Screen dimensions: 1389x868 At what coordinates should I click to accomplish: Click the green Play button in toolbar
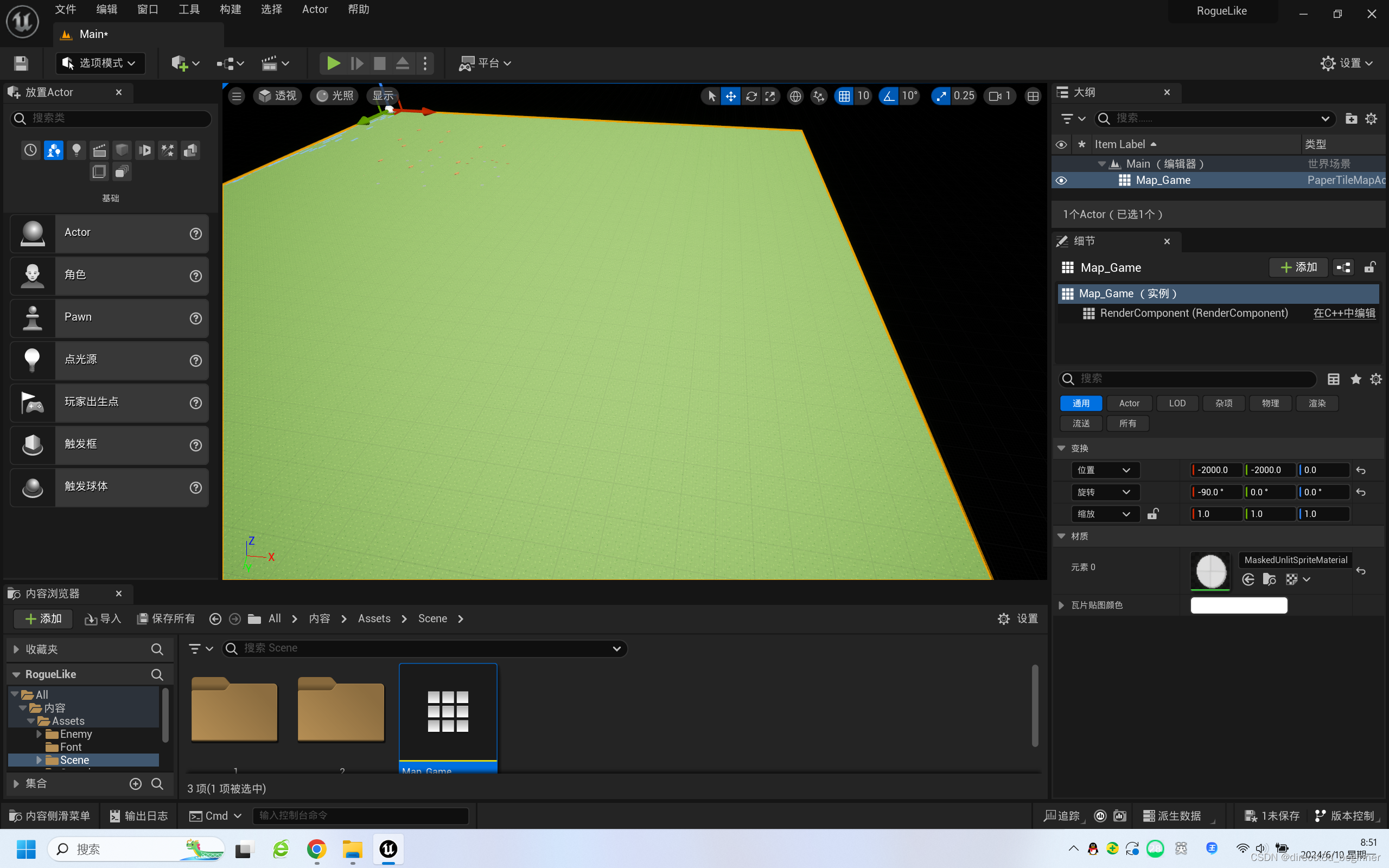click(x=333, y=63)
